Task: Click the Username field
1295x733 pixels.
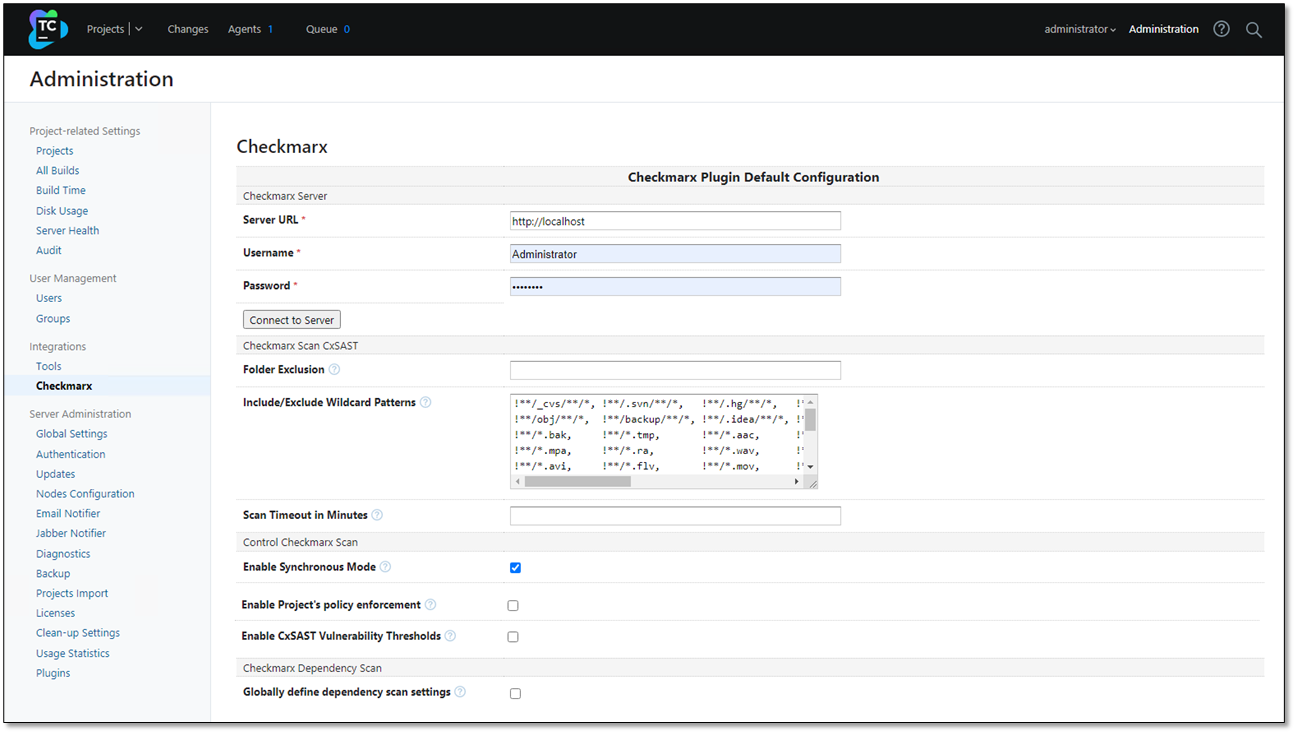Action: (675, 254)
